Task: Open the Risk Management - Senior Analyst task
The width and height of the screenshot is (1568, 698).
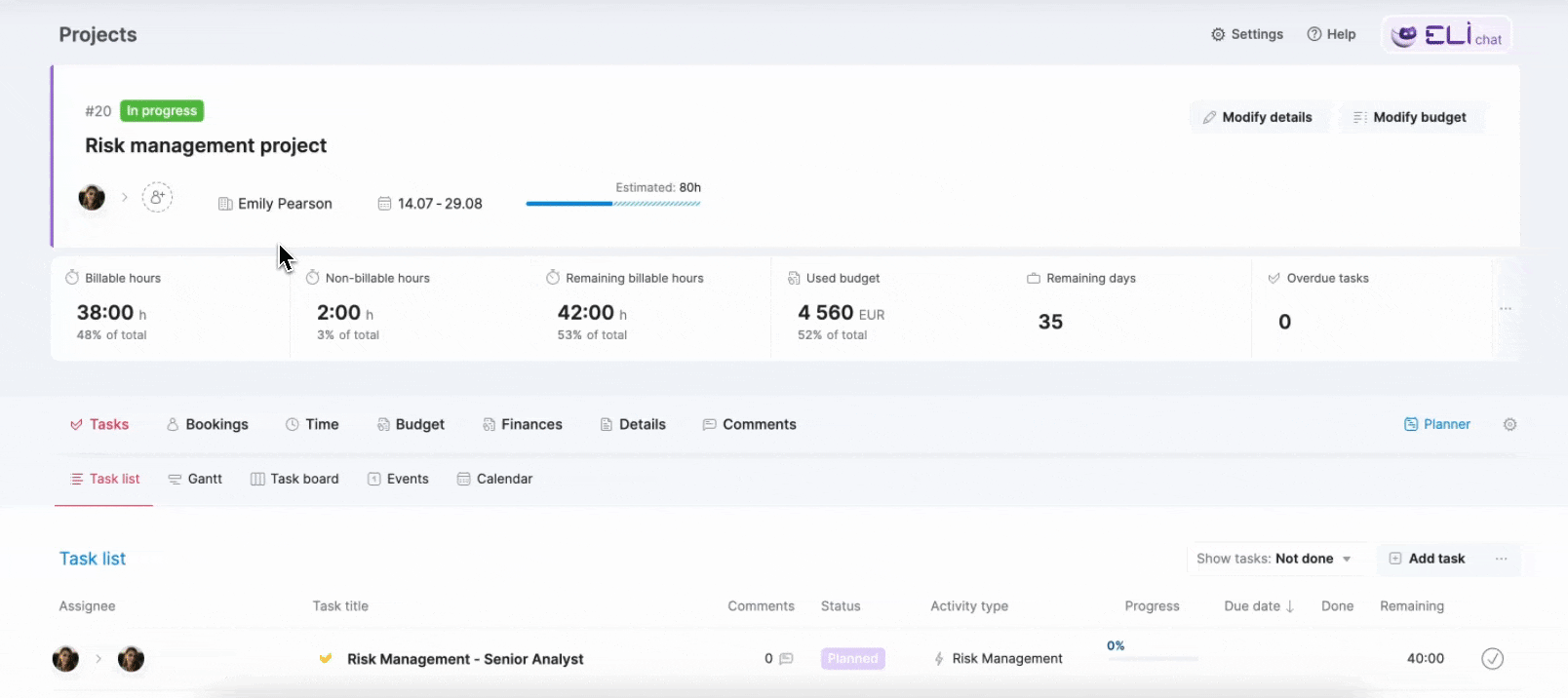Action: (x=465, y=659)
